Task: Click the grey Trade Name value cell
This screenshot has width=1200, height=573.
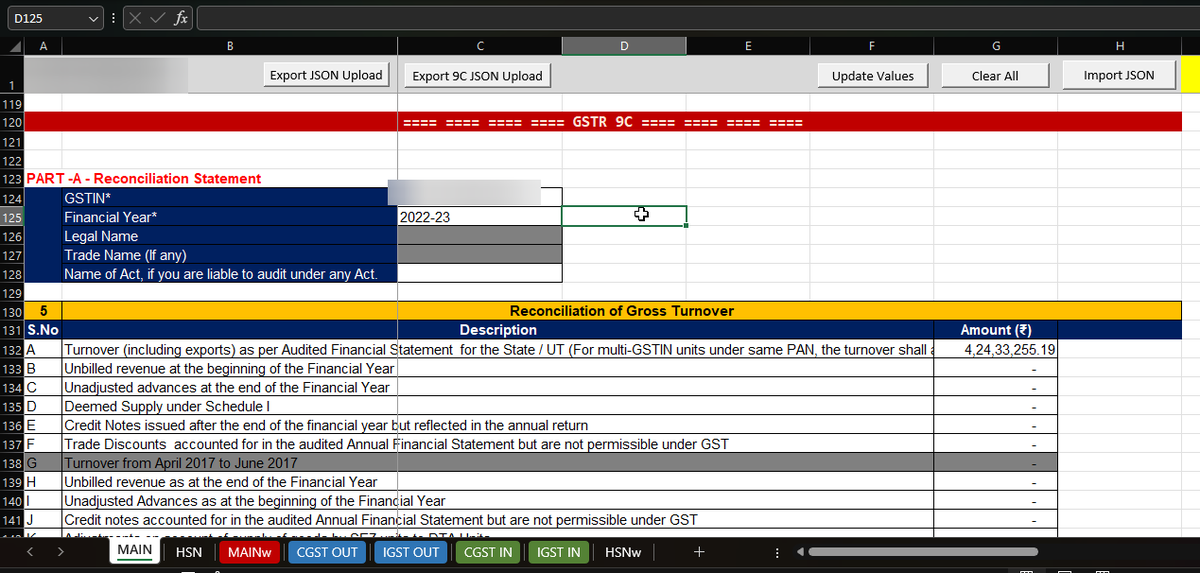Action: coord(479,255)
